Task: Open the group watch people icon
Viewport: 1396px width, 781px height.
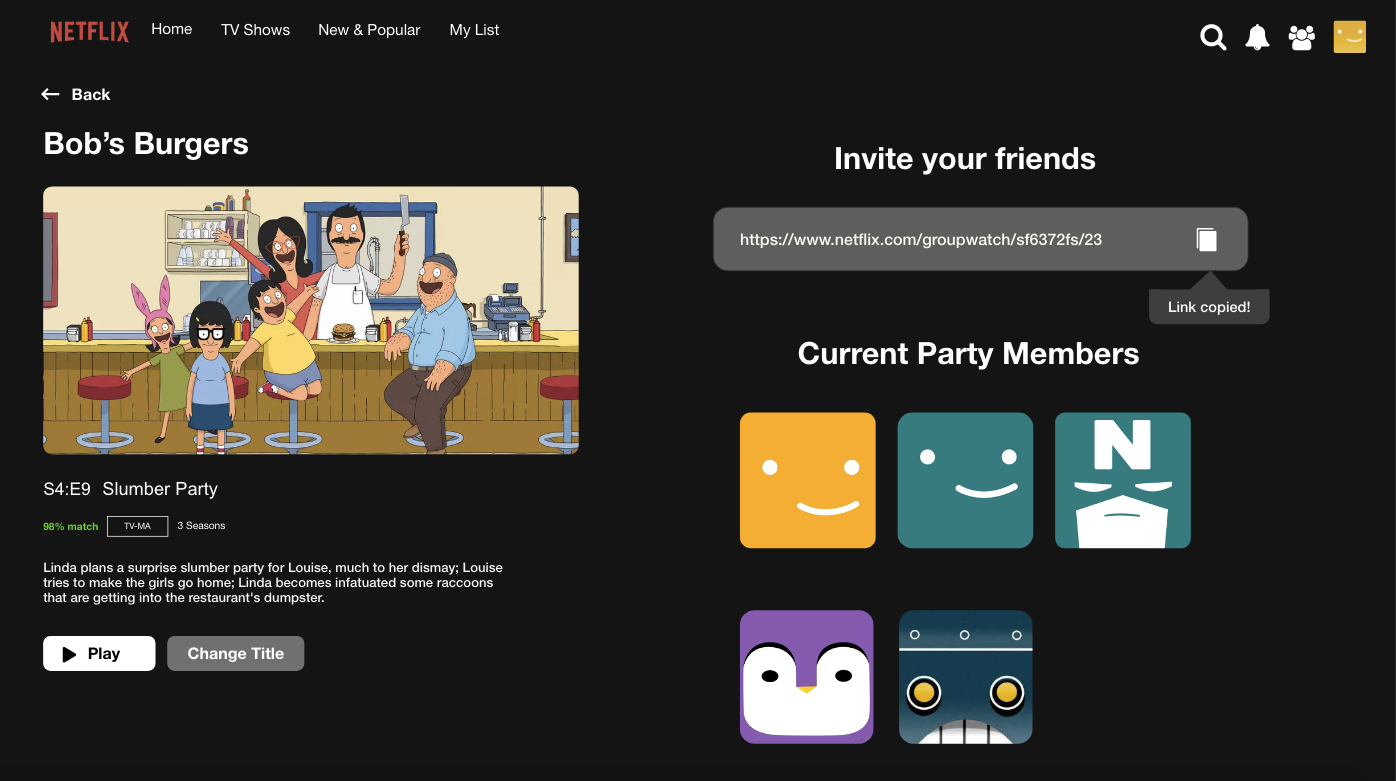Action: click(x=1301, y=38)
